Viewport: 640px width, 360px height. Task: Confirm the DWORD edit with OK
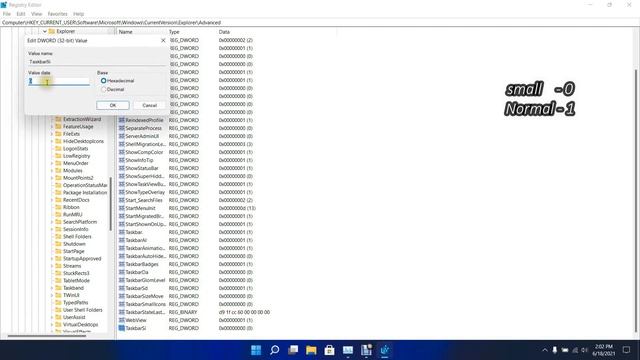(113, 105)
